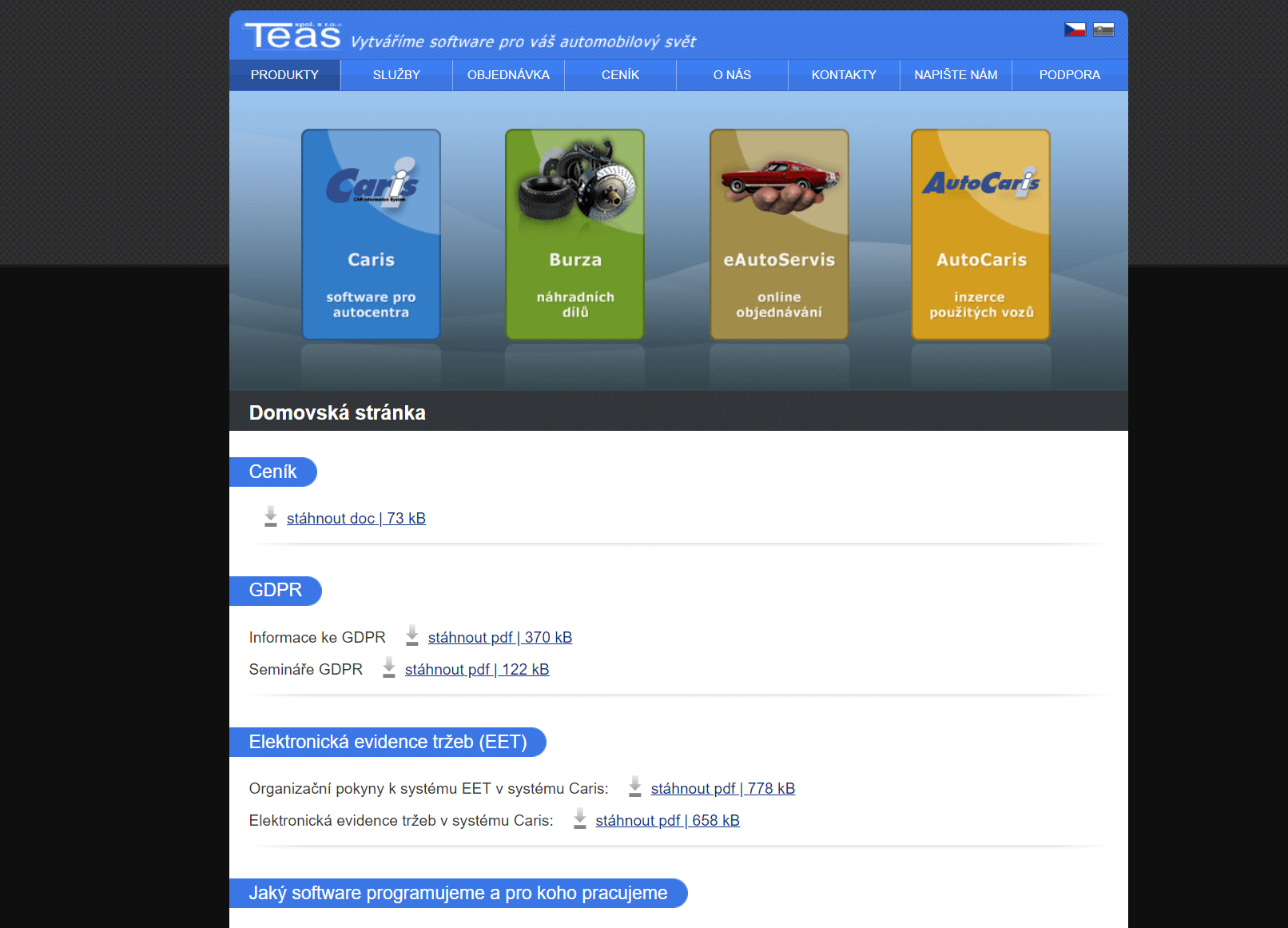Click the Caris logo image
Image resolution: width=1288 pixels, height=928 pixels.
pos(372,183)
